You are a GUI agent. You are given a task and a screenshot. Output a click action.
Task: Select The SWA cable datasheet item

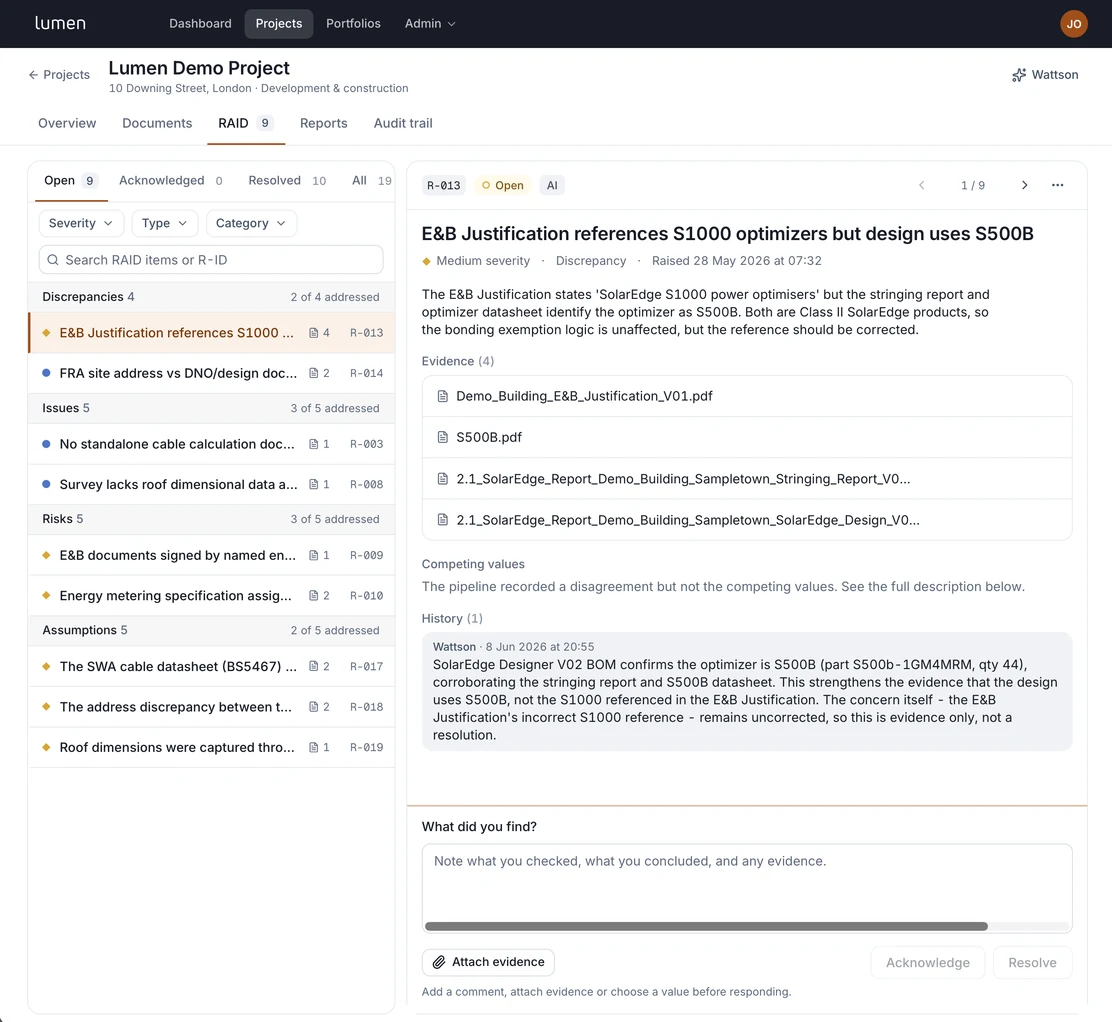click(x=211, y=666)
